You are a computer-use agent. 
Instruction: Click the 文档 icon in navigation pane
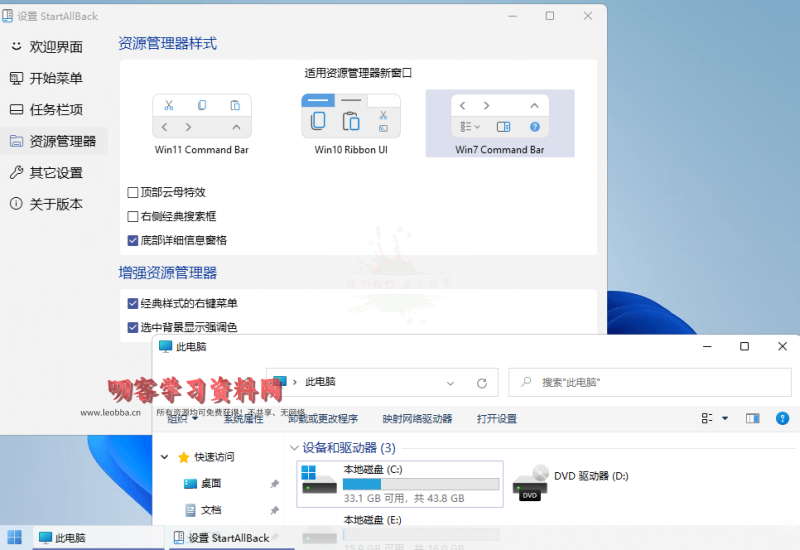[190, 510]
